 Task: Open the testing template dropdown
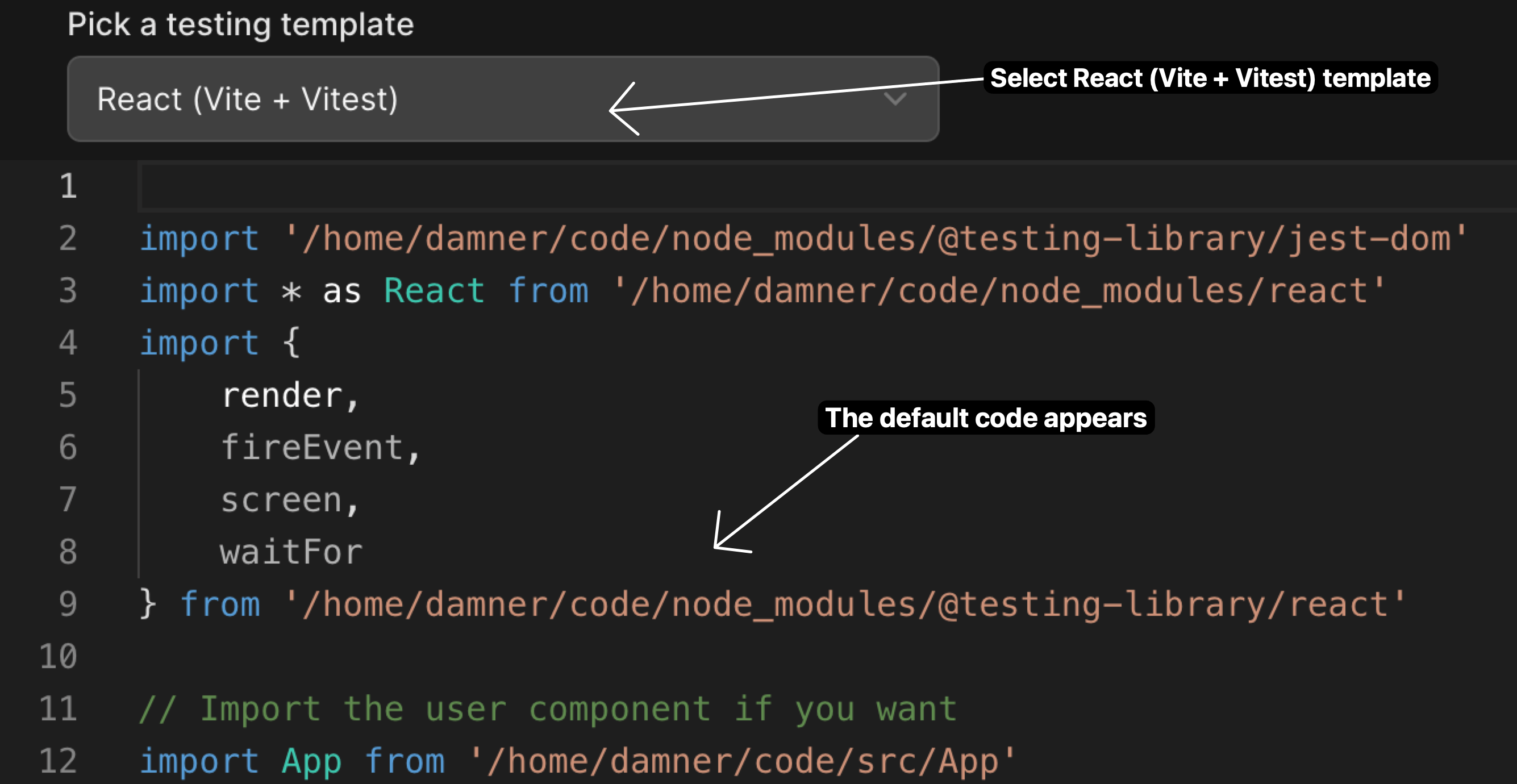coord(502,99)
